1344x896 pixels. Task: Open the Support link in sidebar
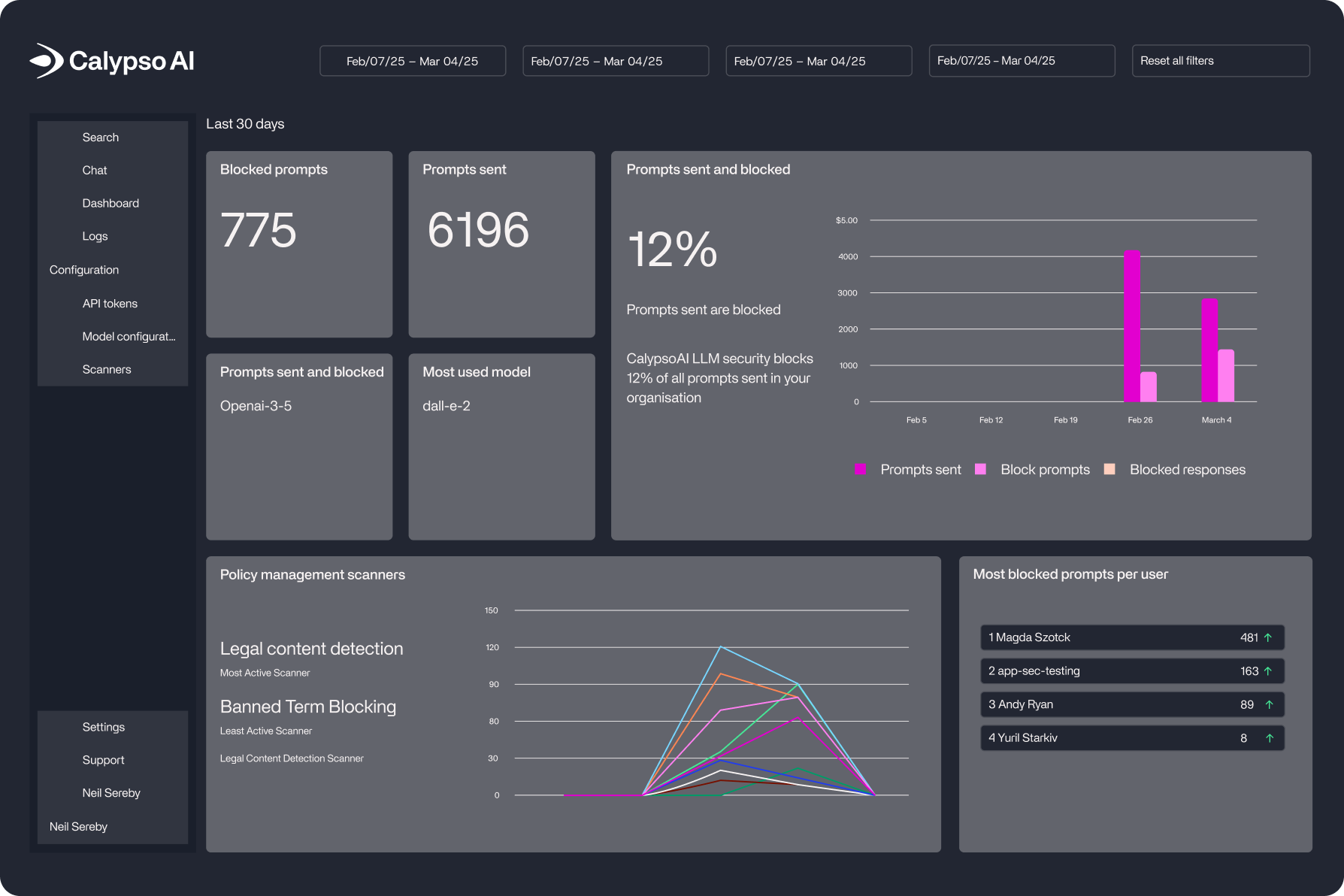(103, 760)
